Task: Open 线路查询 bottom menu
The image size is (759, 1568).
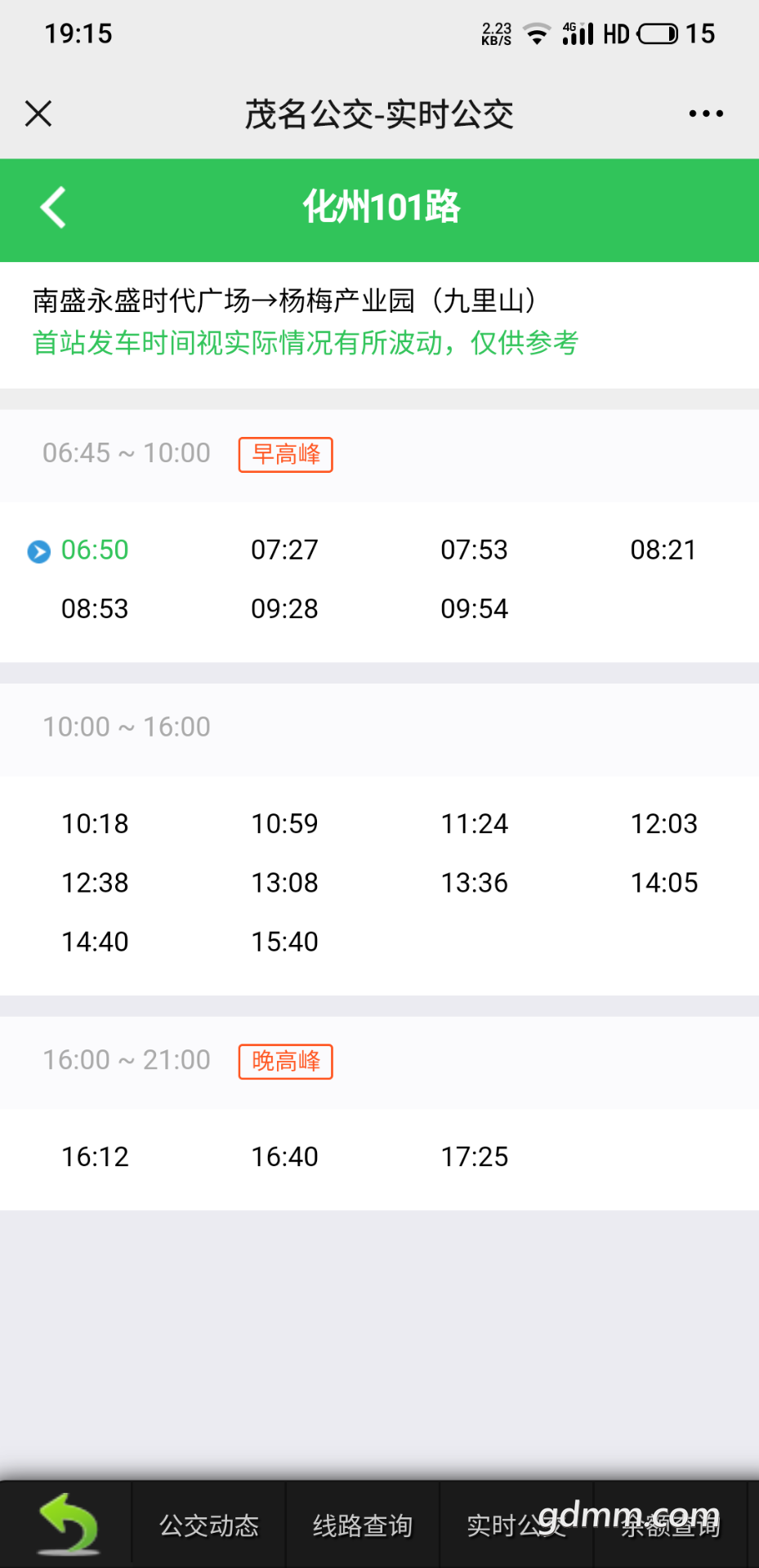Action: 363,1525
